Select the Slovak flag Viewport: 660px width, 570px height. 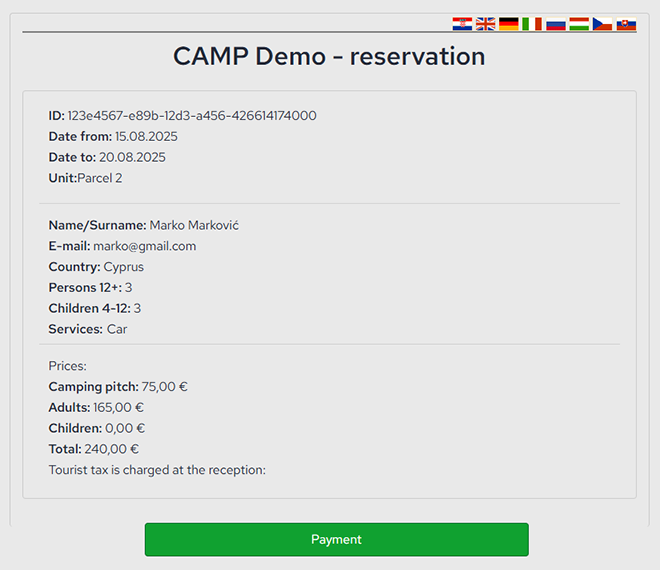(626, 24)
